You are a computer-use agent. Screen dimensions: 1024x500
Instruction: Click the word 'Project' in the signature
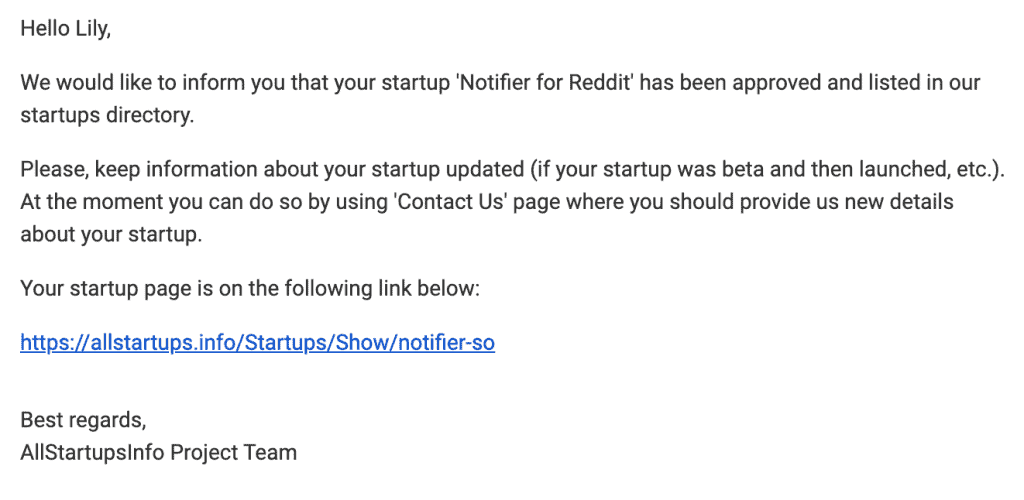click(x=204, y=452)
